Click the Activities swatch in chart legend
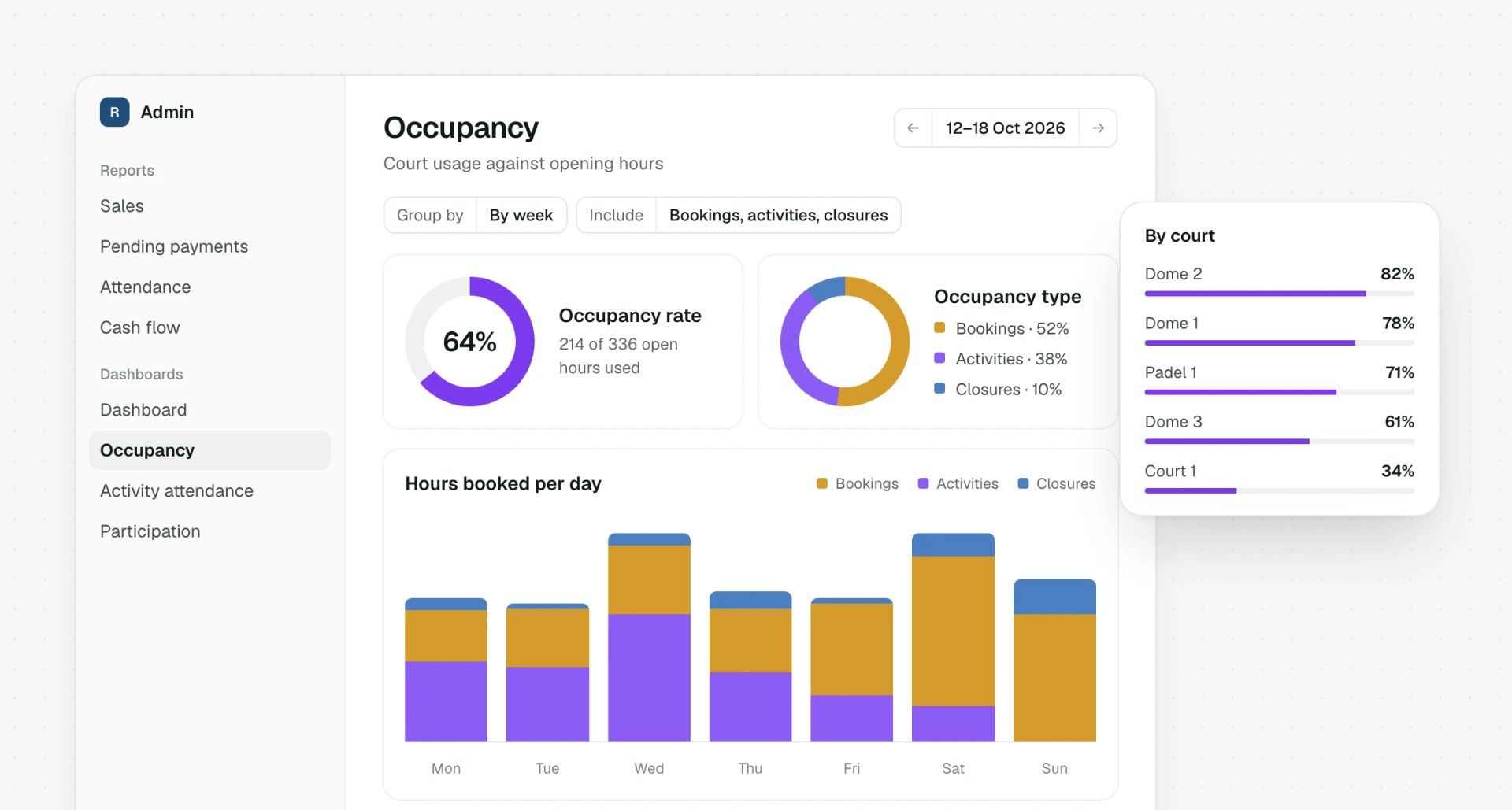Viewport: 1512px width, 810px height. click(923, 483)
